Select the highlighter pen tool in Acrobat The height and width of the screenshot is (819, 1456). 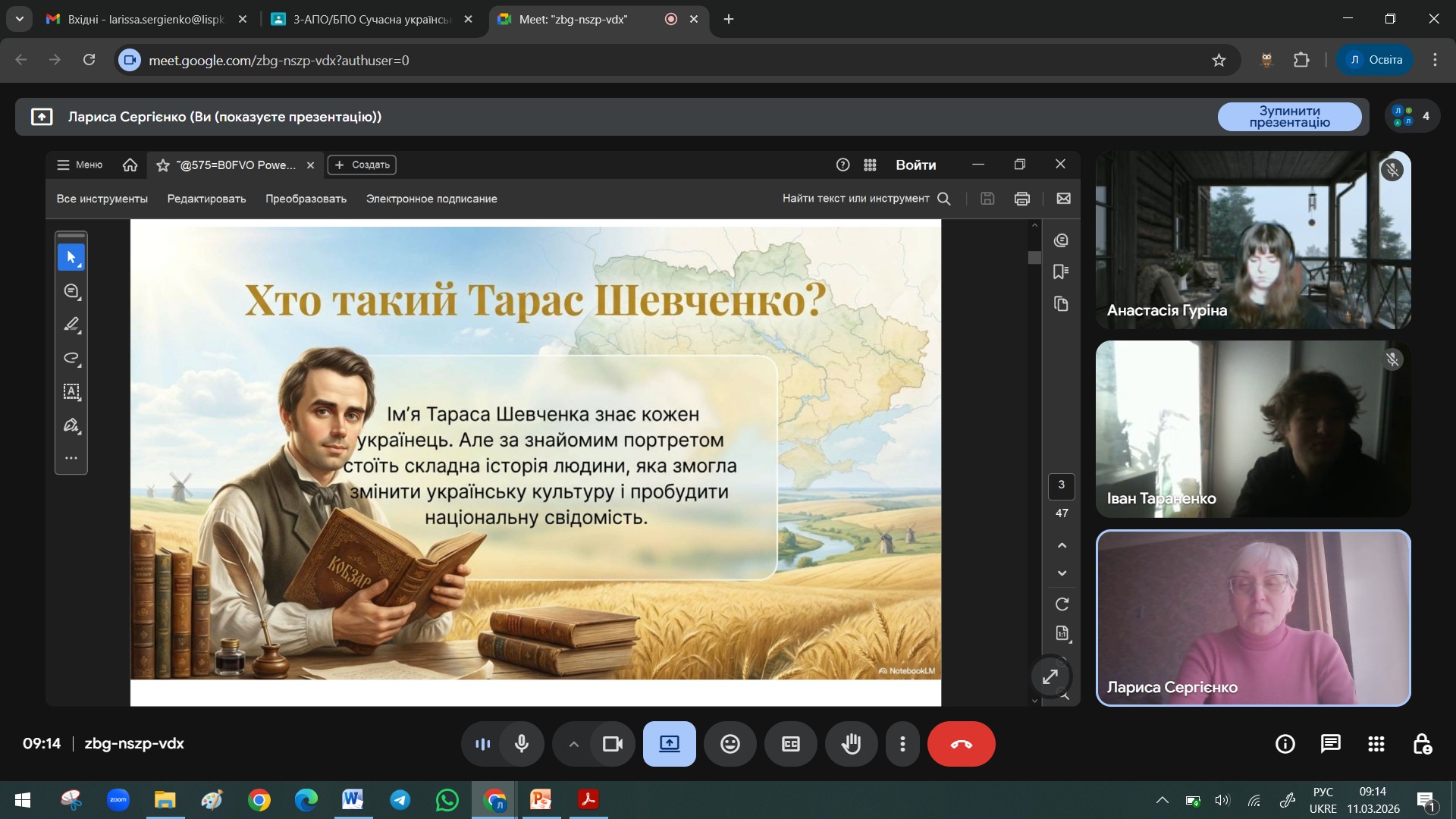click(x=71, y=325)
